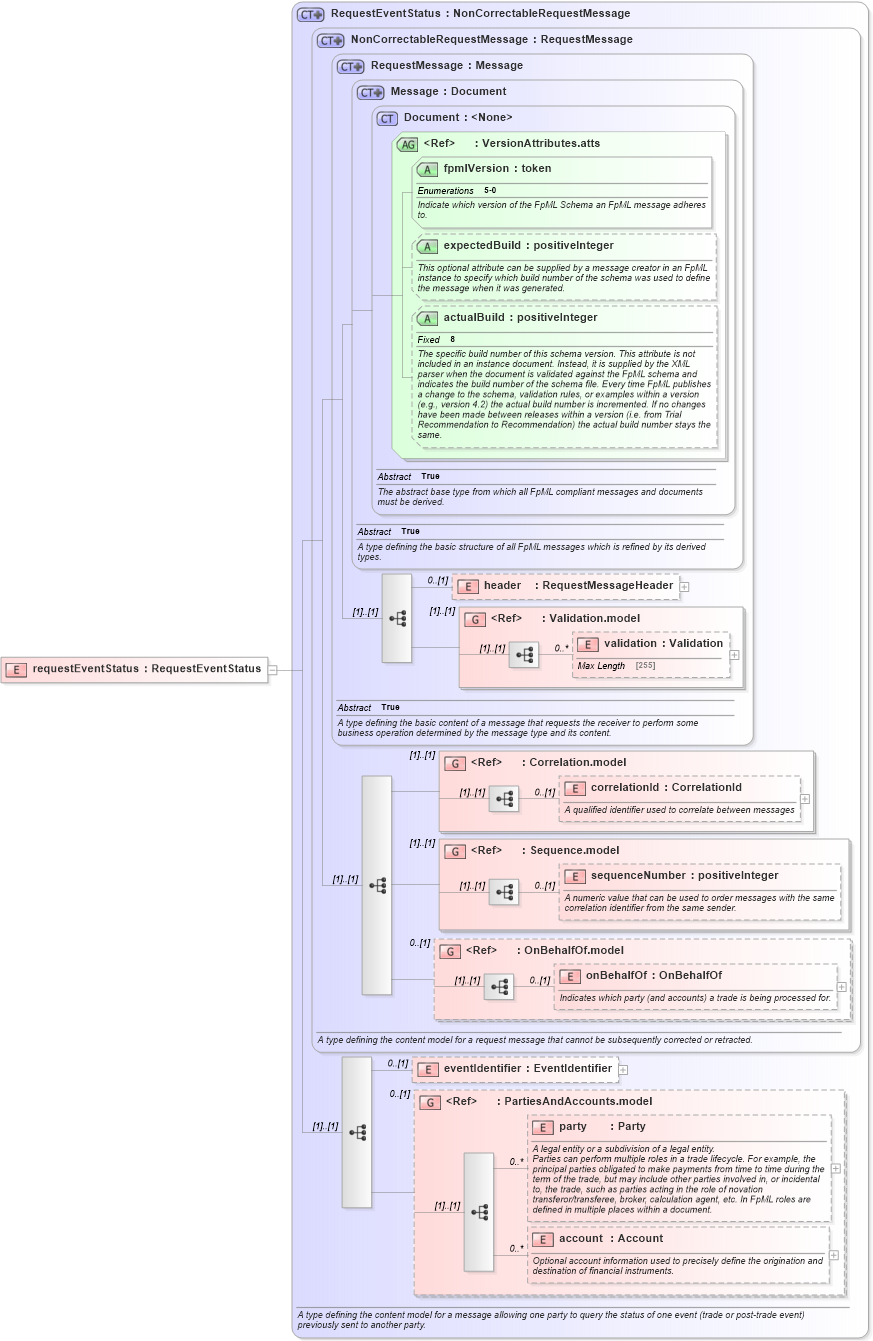873x1341 pixels.
Task: Click the AG icon for VersionAttributes.atts
Action: (x=407, y=144)
